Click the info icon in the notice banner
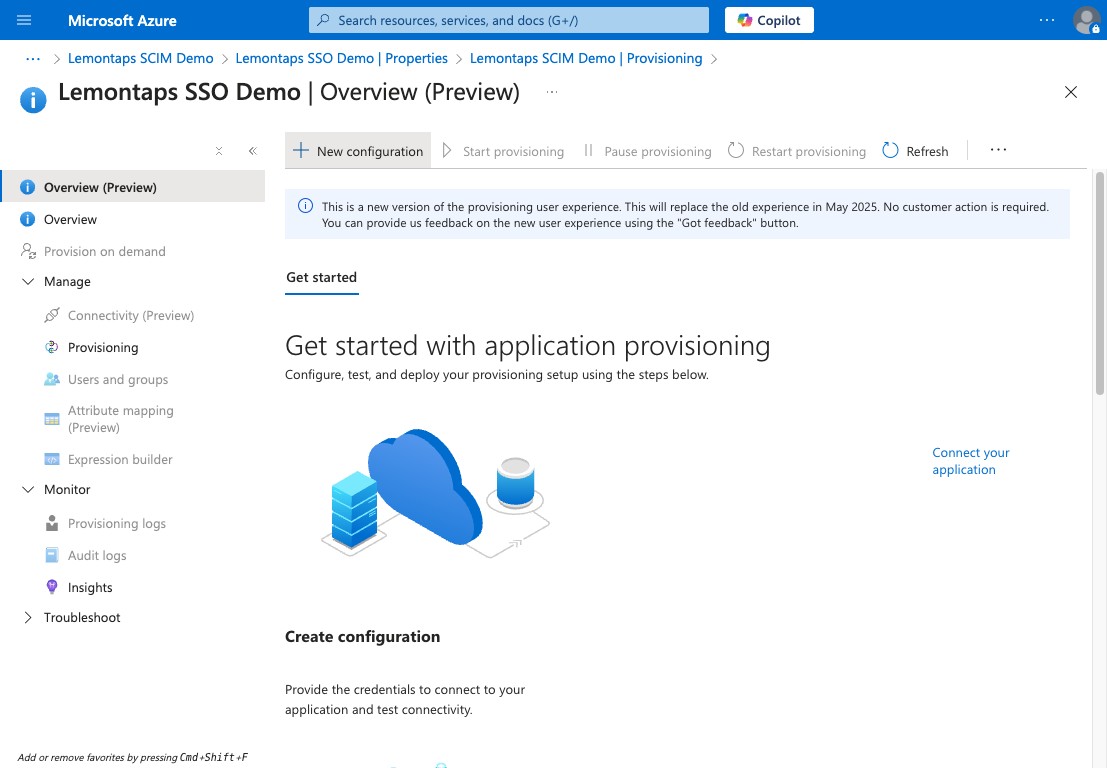1107x768 pixels. (x=305, y=206)
